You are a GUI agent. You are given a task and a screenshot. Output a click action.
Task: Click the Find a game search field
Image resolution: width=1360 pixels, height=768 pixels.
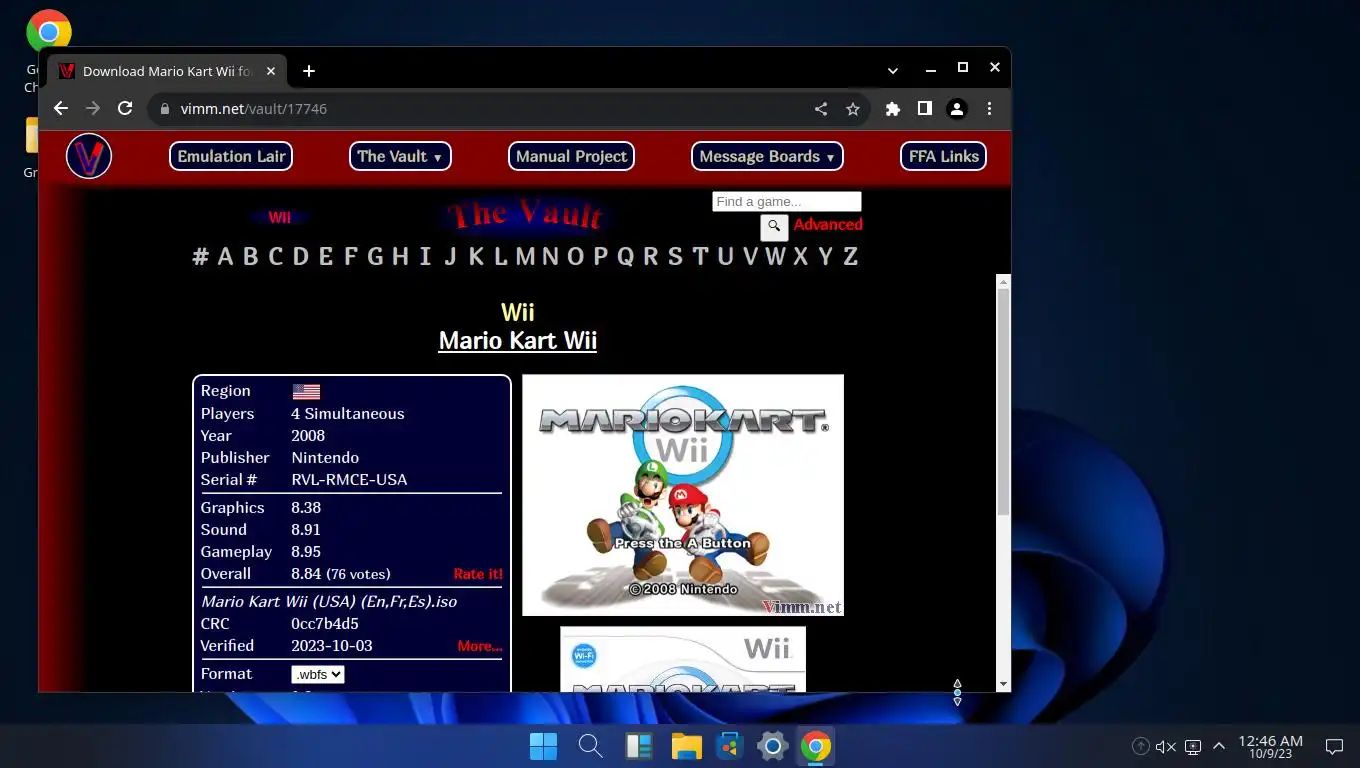(x=786, y=201)
